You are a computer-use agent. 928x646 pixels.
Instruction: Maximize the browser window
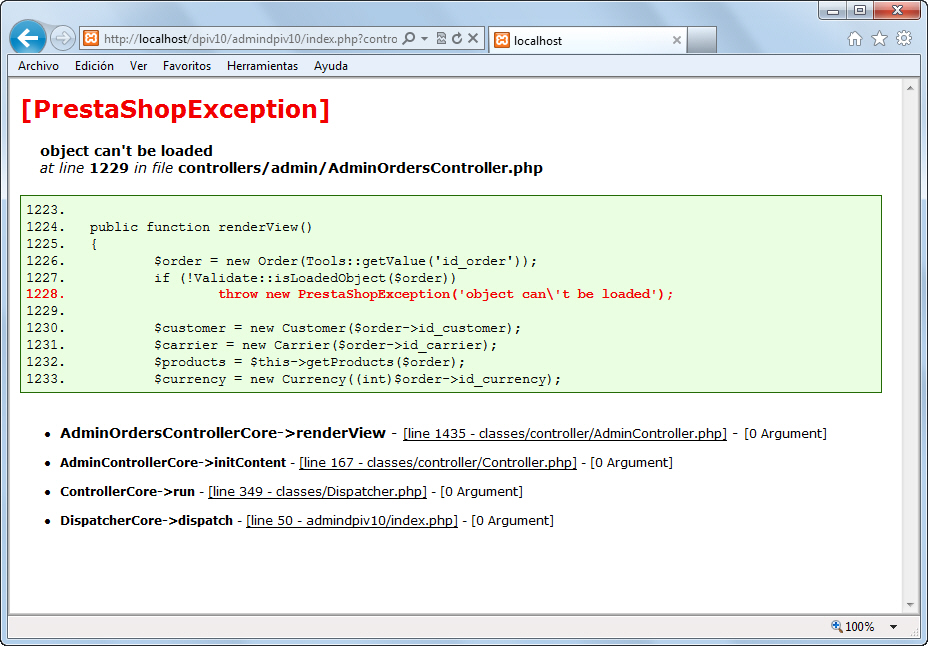(x=860, y=10)
